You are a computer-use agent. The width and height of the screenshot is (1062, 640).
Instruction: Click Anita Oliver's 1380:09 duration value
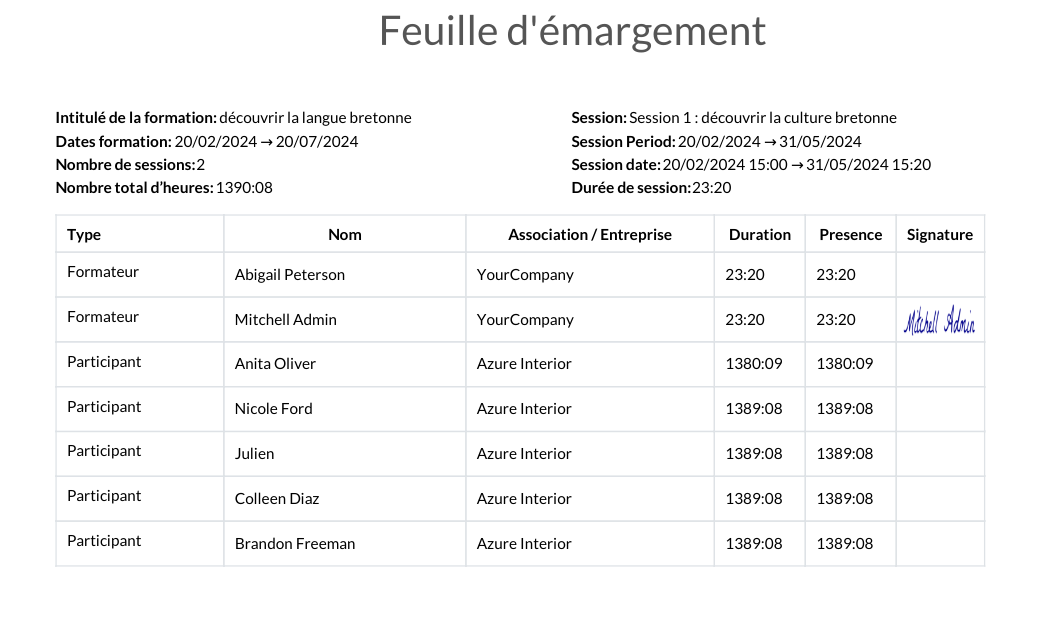[x=754, y=364]
